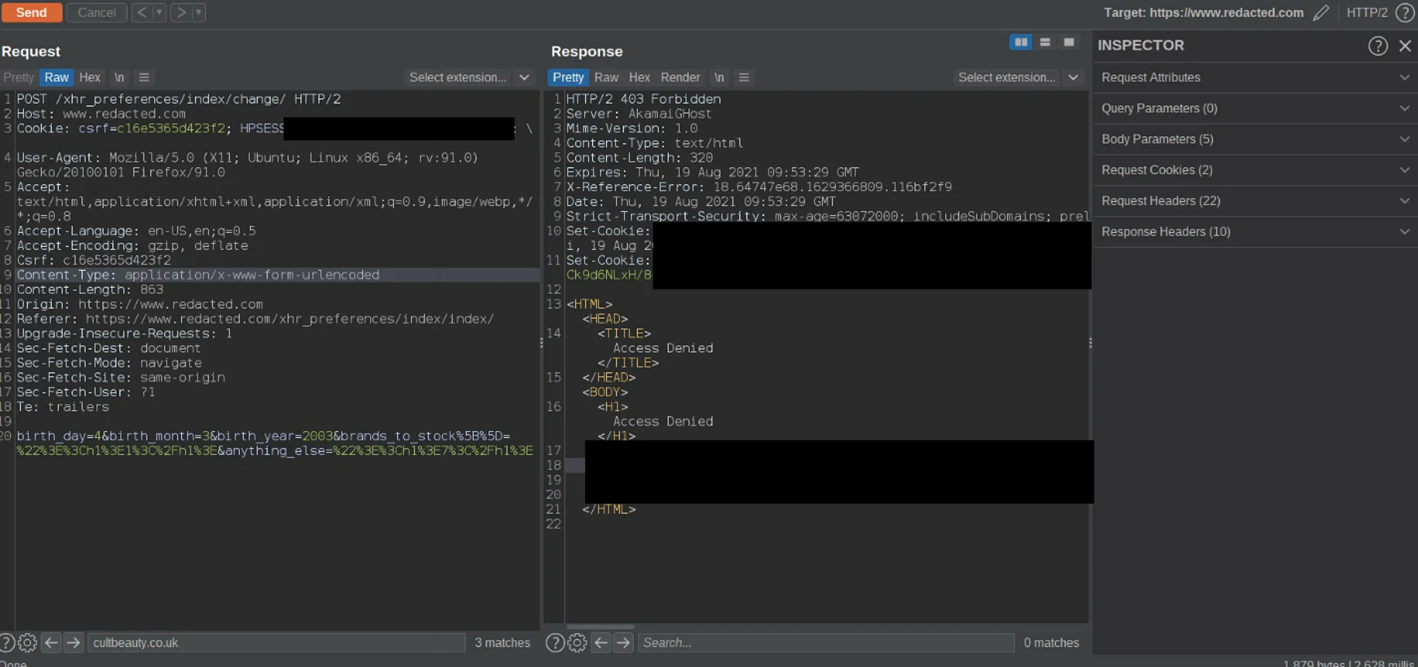1418x667 pixels.
Task: Click the 'Upgrade-Insecure-Requests: 1' line
Action: 124,334
